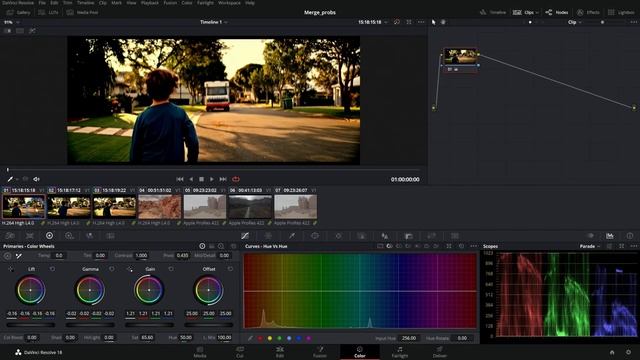This screenshot has width=640, height=360.
Task: Open the HDR palette icon
Action: [69, 236]
